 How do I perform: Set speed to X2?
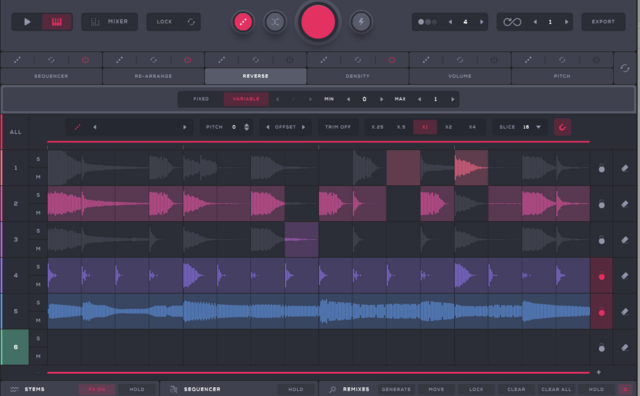click(x=449, y=127)
